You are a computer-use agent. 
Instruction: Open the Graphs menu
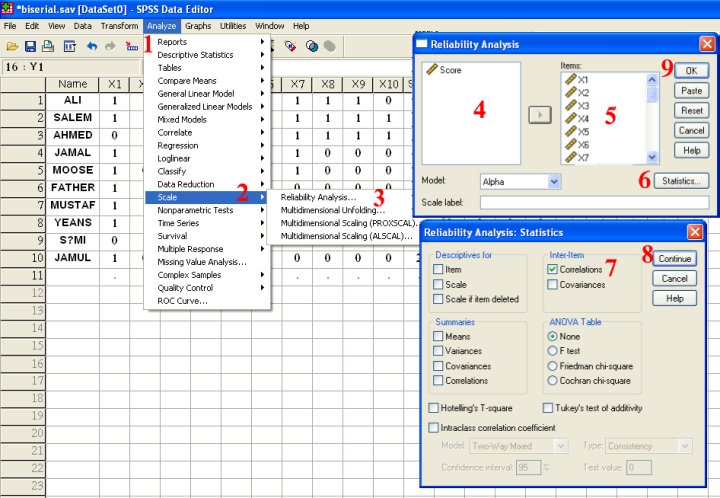[198, 25]
